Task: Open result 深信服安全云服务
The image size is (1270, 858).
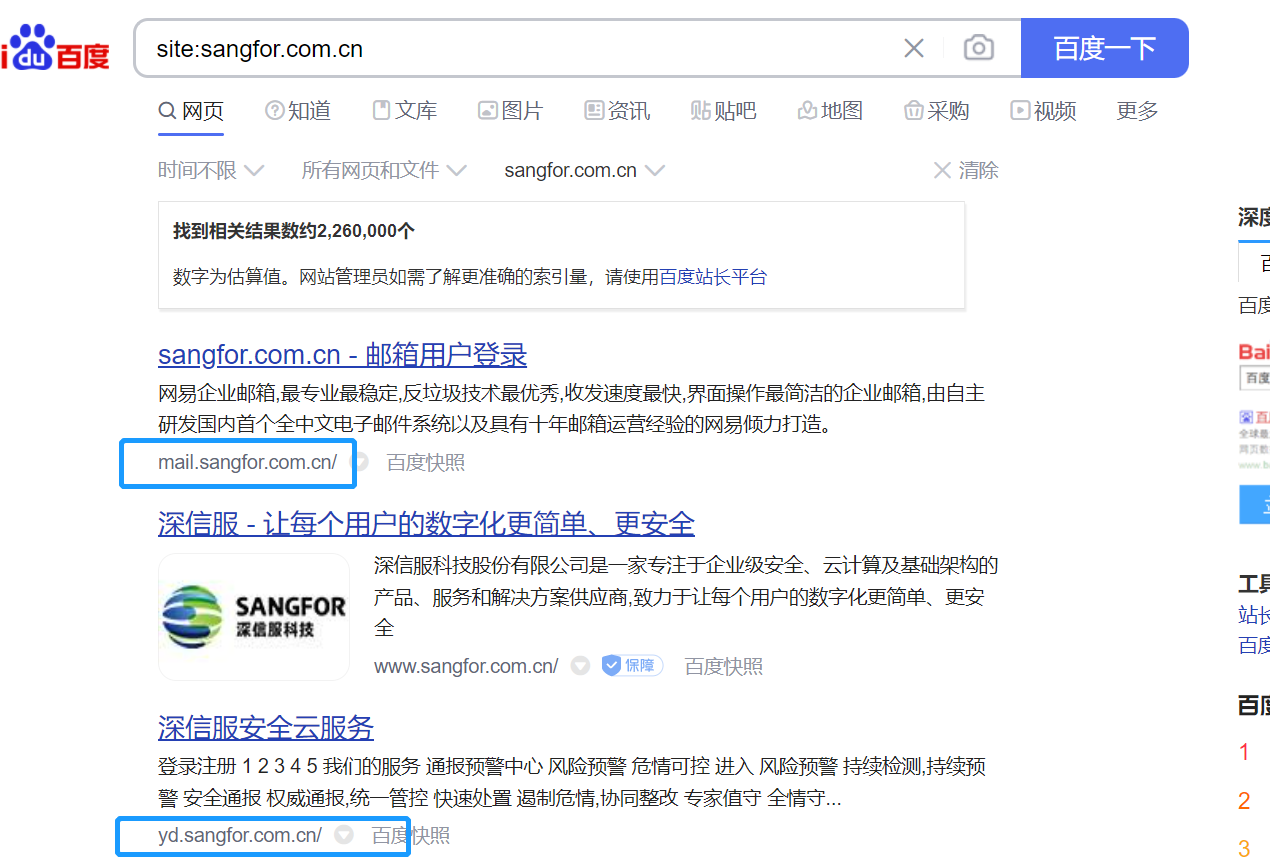Action: 266,727
